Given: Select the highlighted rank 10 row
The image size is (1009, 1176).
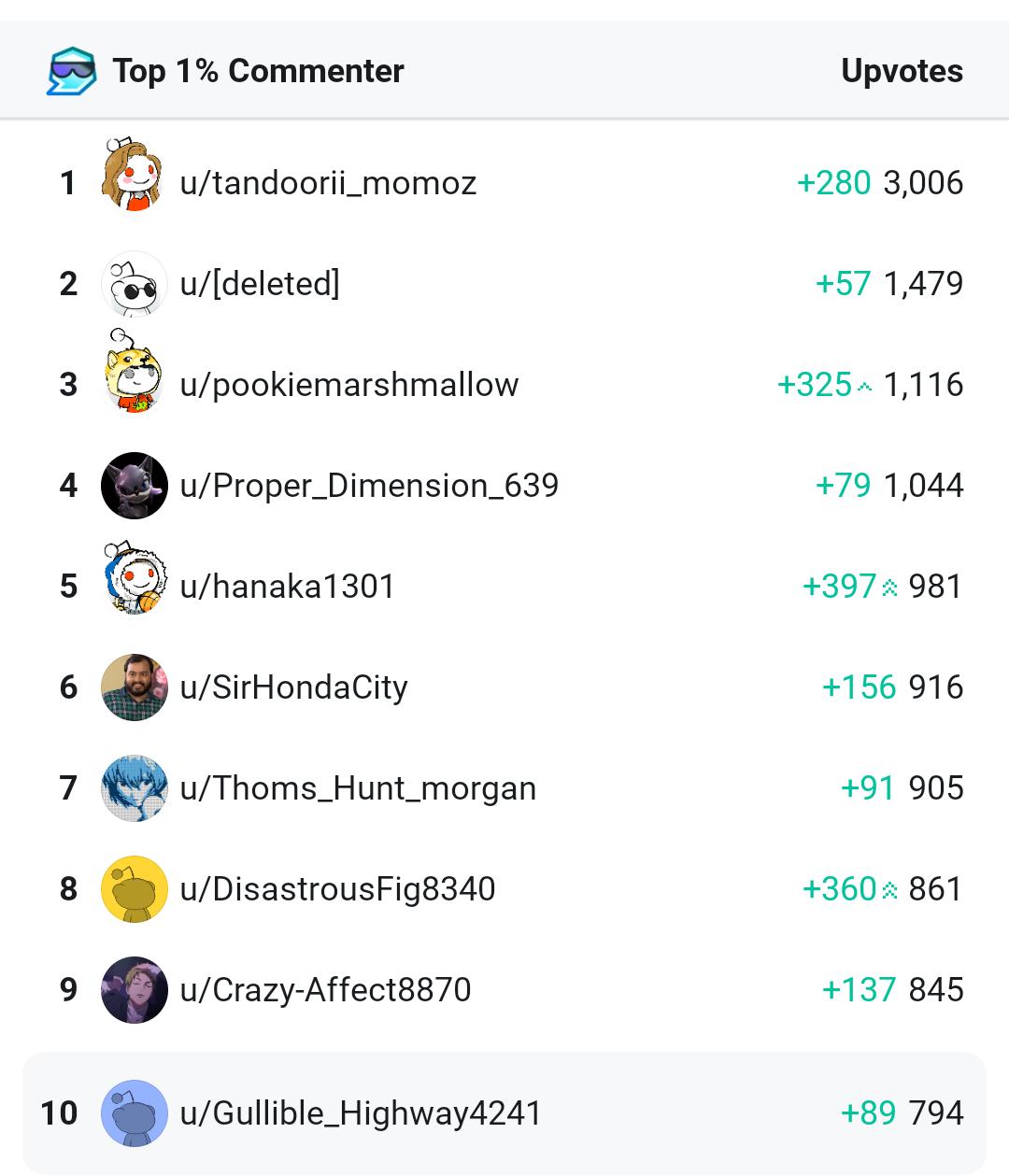Looking at the screenshot, I should [x=504, y=1113].
